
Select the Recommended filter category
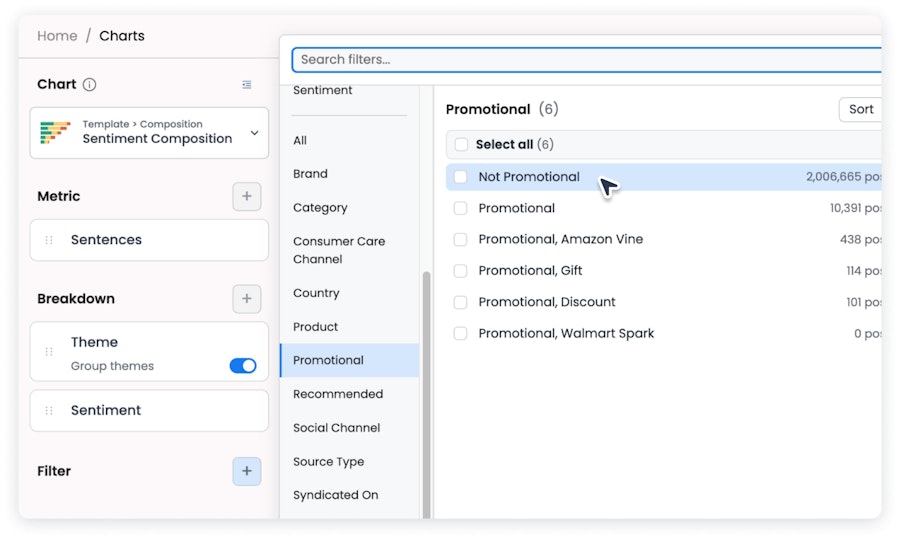click(x=338, y=394)
